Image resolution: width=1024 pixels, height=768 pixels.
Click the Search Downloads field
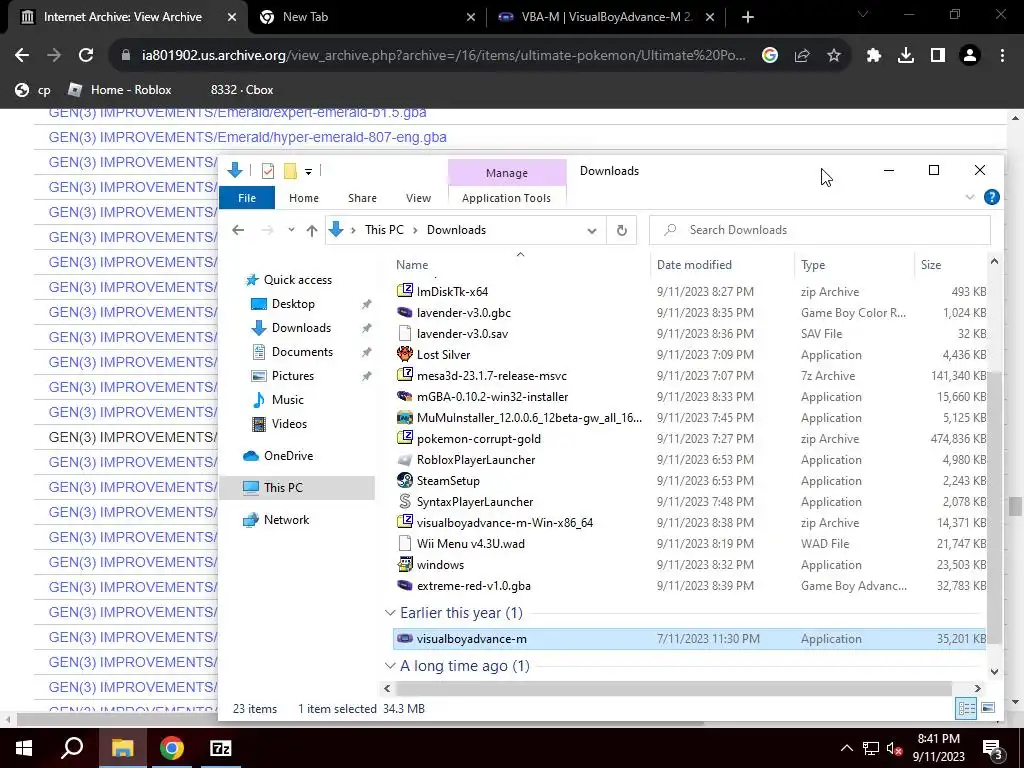click(820, 230)
